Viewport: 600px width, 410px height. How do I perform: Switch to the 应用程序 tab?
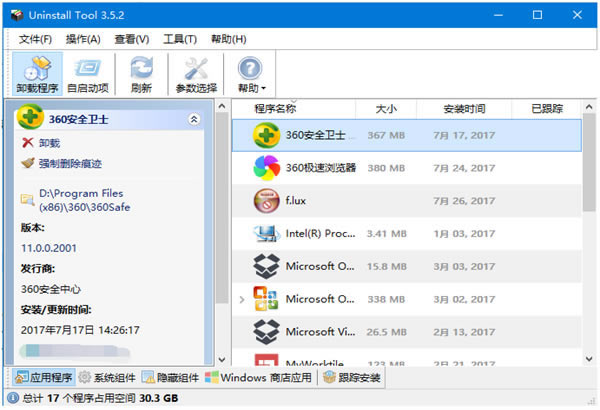pyautogui.click(x=43, y=377)
